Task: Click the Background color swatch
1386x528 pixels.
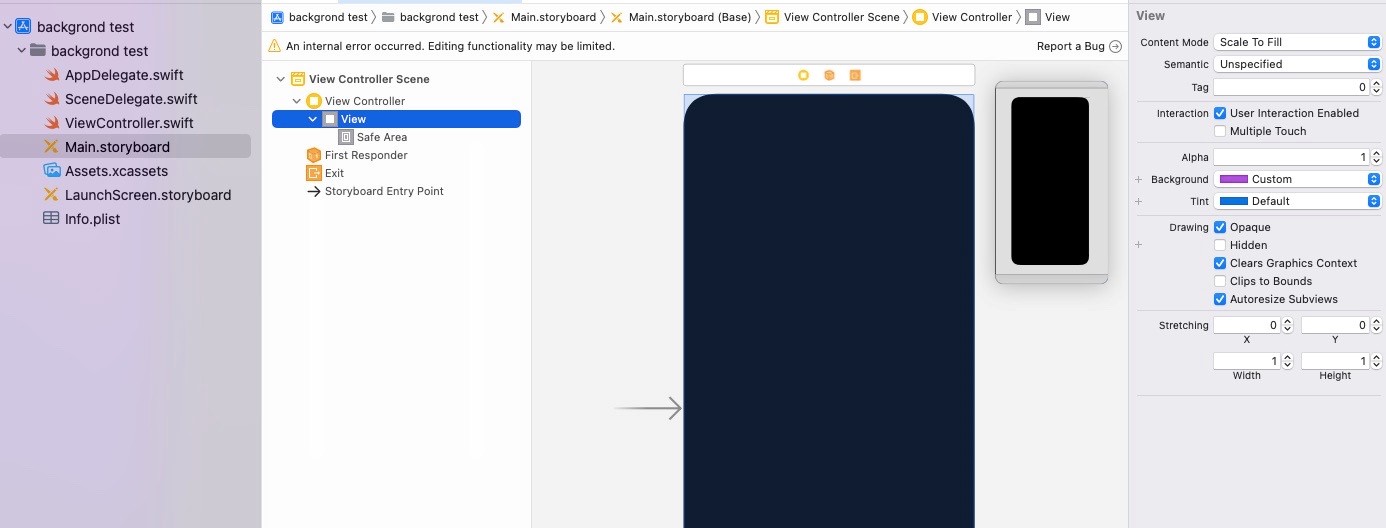Action: point(1234,179)
